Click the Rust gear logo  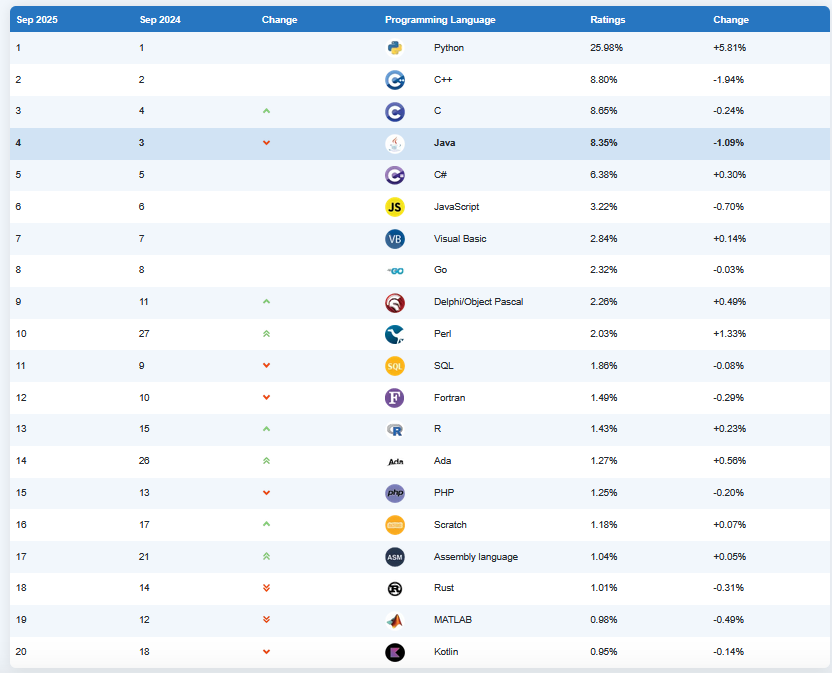coord(394,589)
